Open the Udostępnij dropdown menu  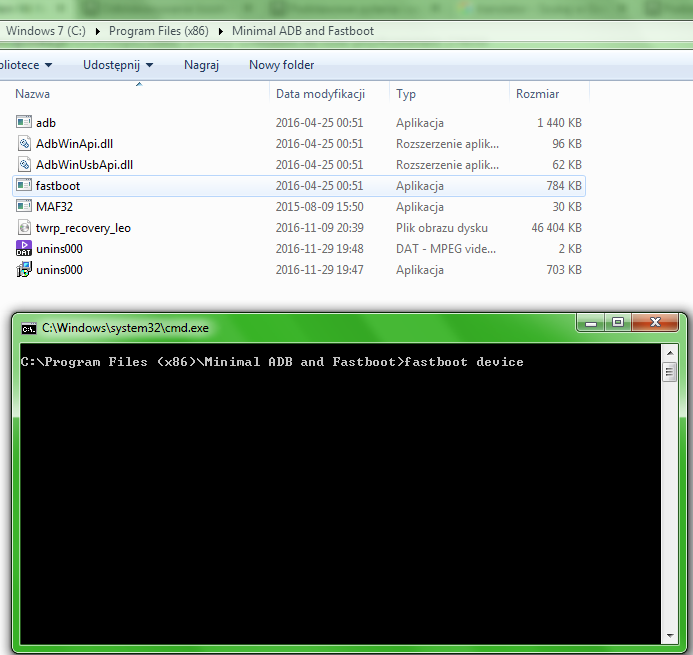pos(118,65)
